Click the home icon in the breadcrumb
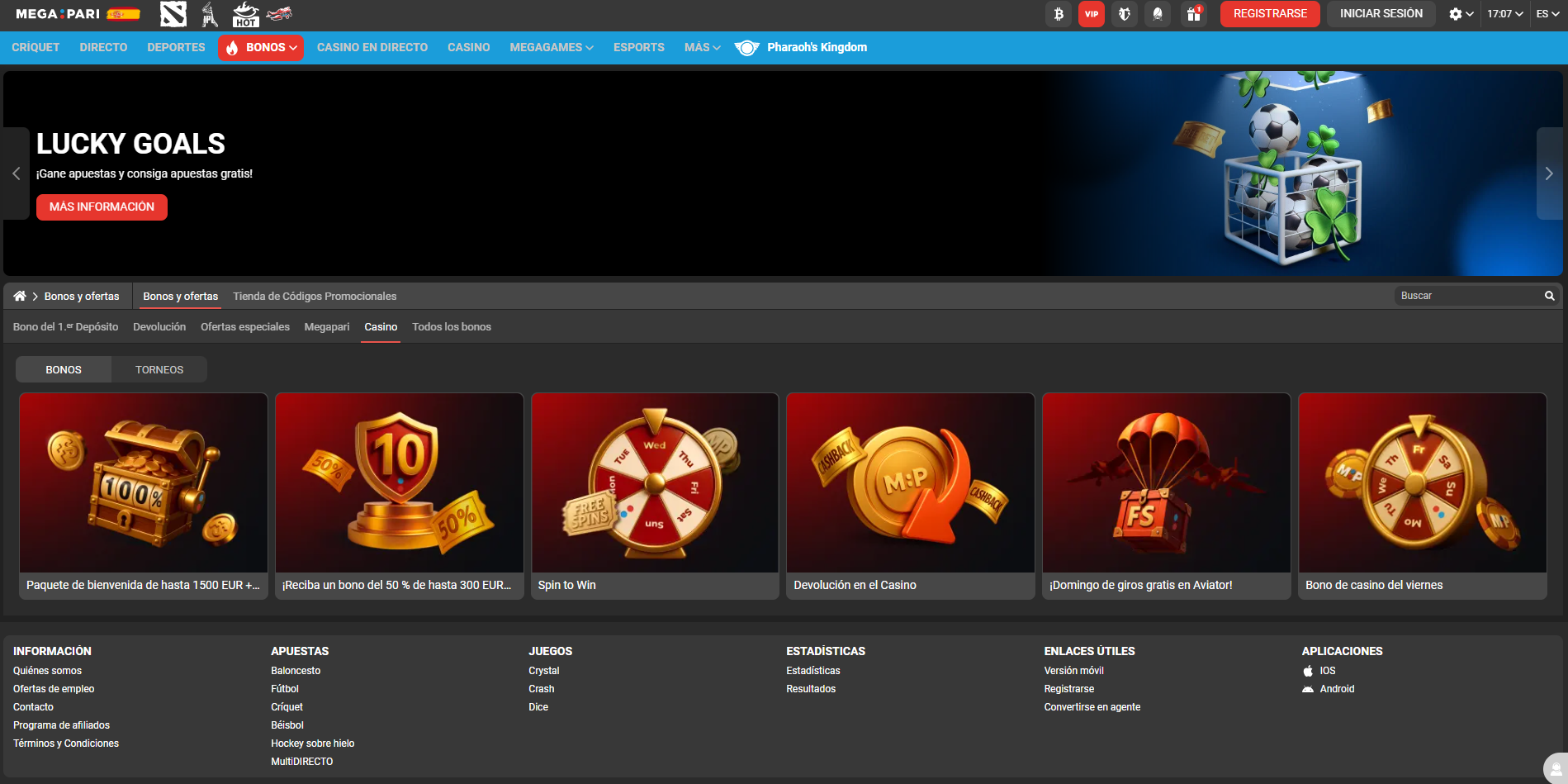This screenshot has height=784, width=1568. point(20,296)
